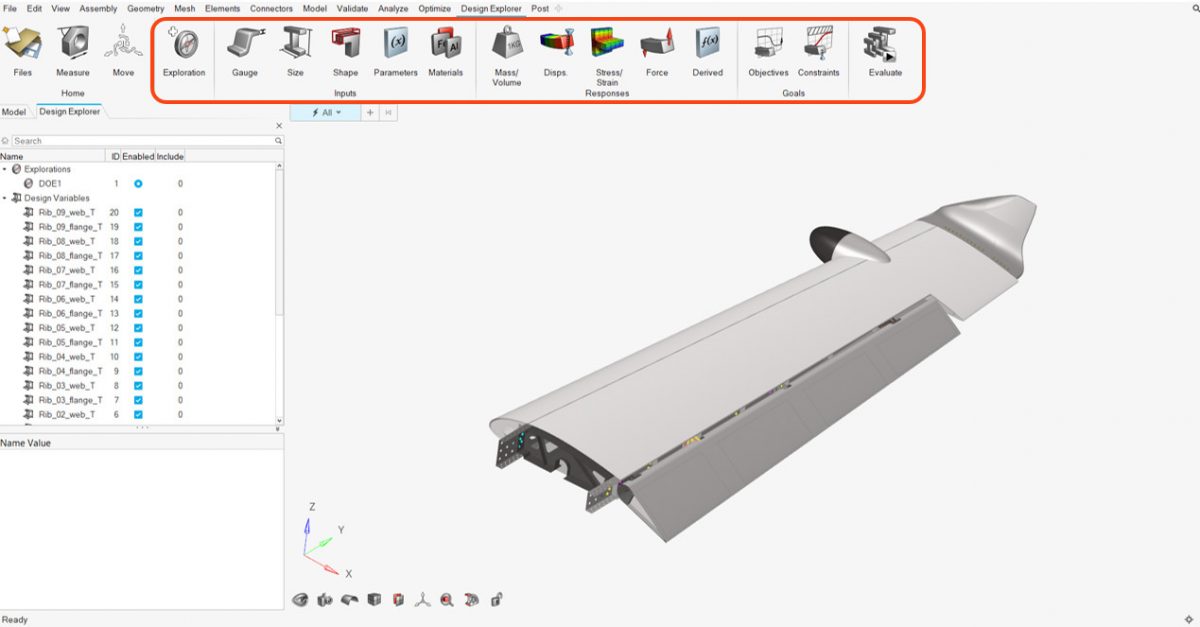Uncheck the Enabled box for Rib_09_web_T
This screenshot has width=1200, height=627.
pyautogui.click(x=138, y=213)
